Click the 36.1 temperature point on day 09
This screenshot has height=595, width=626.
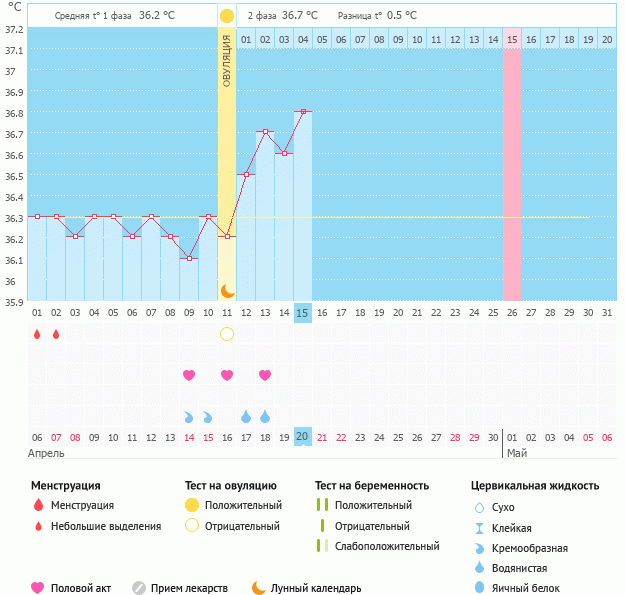click(x=189, y=258)
